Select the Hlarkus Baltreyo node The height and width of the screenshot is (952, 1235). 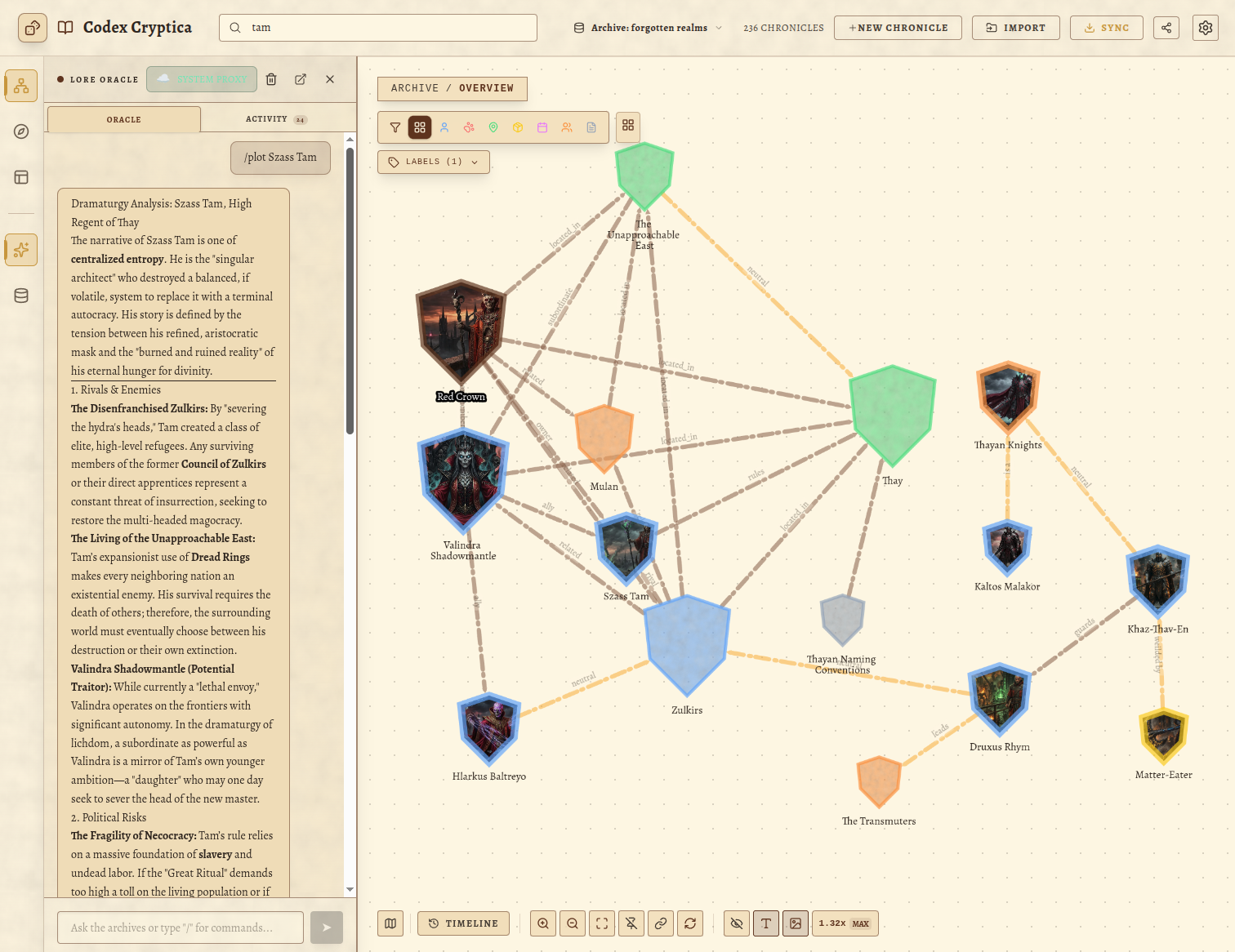(489, 730)
